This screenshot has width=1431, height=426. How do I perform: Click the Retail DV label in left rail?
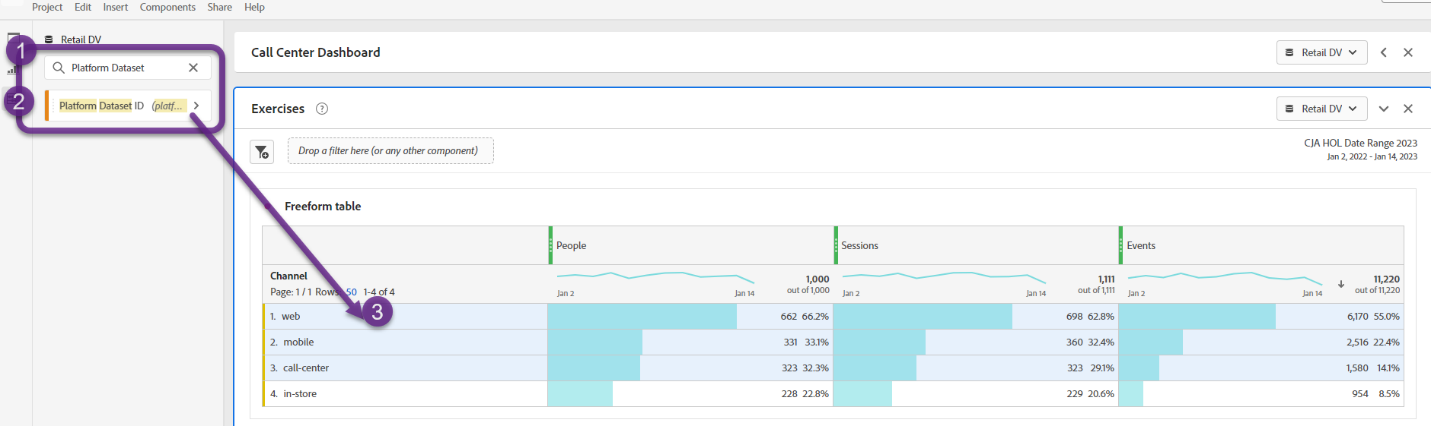tap(80, 40)
